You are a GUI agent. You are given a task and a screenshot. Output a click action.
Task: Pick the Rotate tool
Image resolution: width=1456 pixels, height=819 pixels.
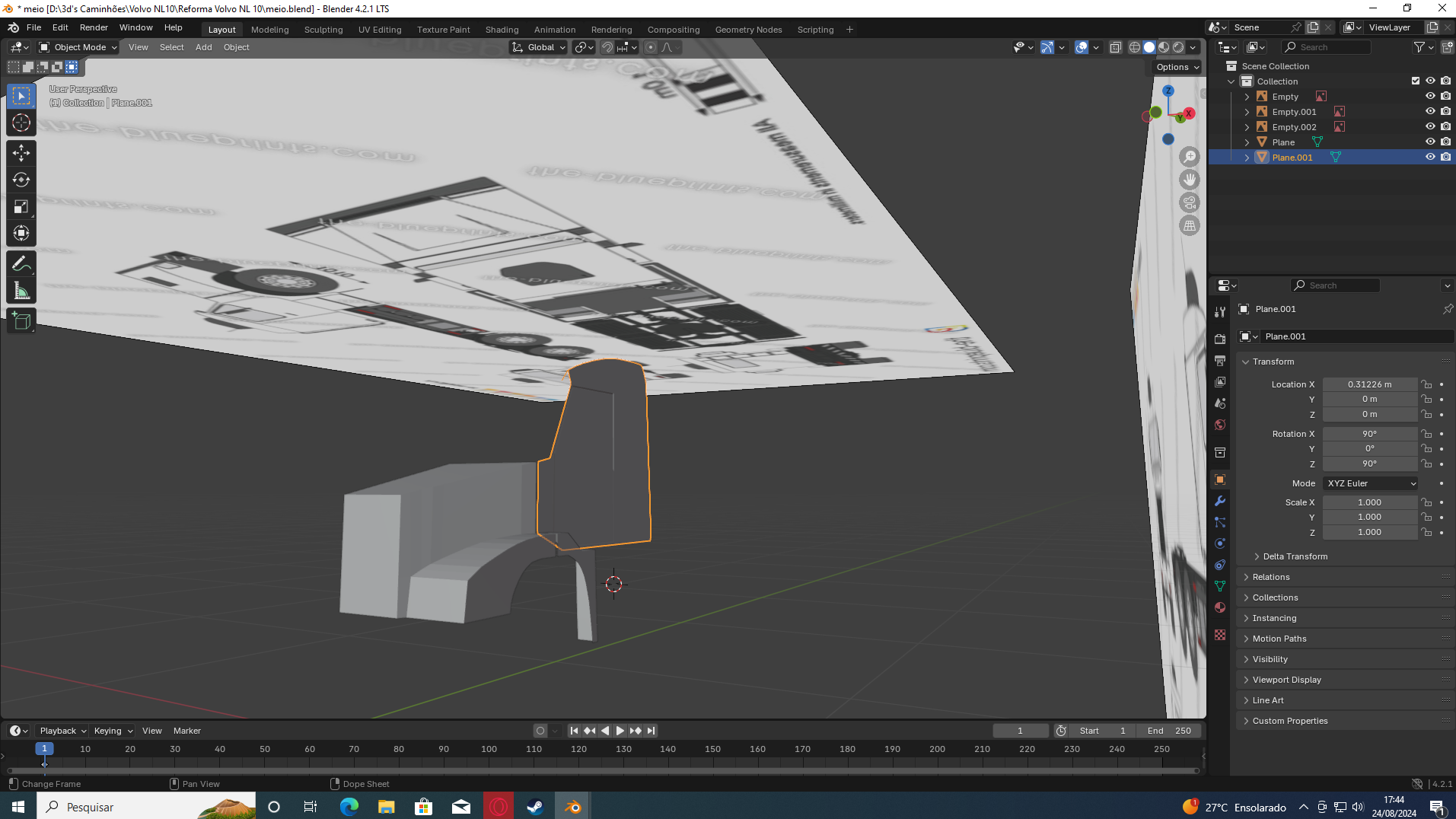coord(21,180)
